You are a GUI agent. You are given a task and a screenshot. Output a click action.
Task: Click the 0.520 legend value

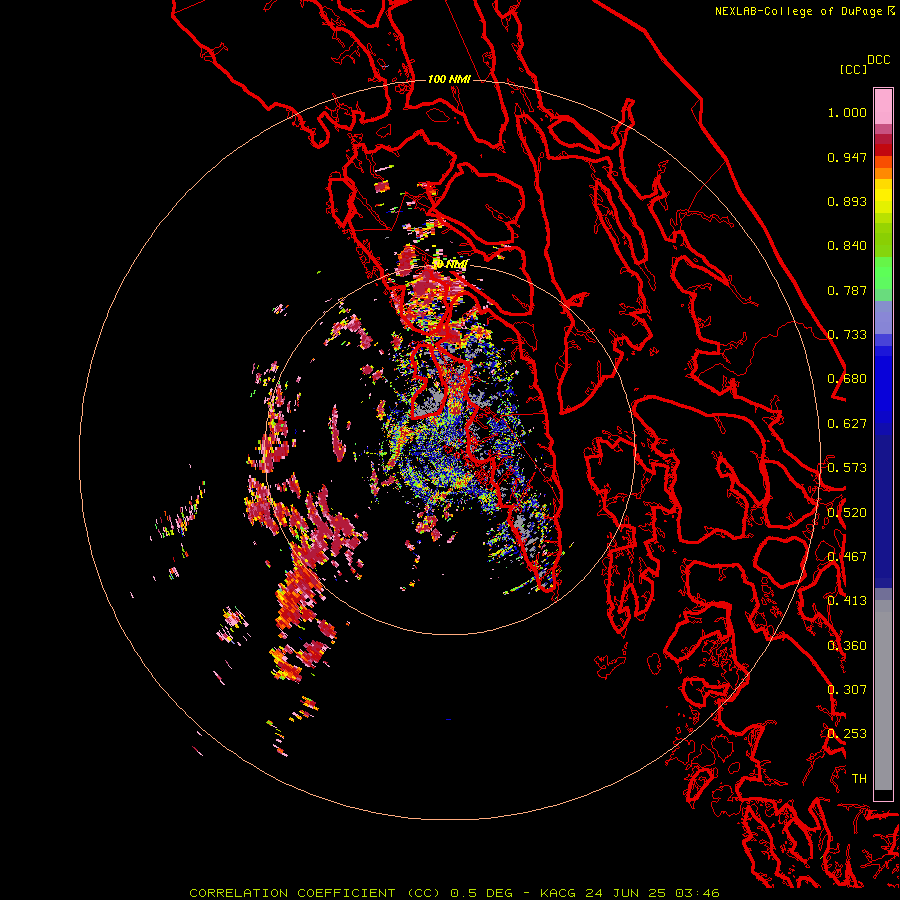tap(847, 513)
